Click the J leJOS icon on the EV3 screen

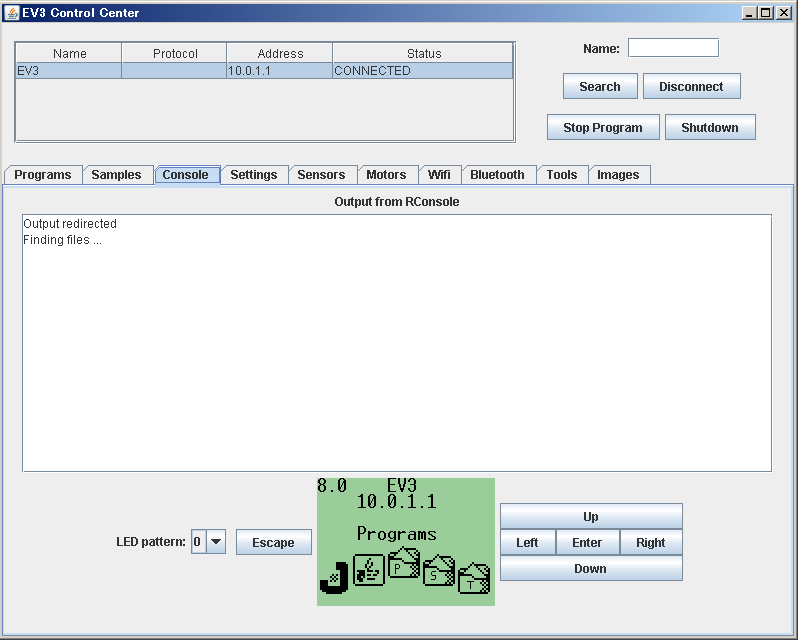[x=334, y=577]
